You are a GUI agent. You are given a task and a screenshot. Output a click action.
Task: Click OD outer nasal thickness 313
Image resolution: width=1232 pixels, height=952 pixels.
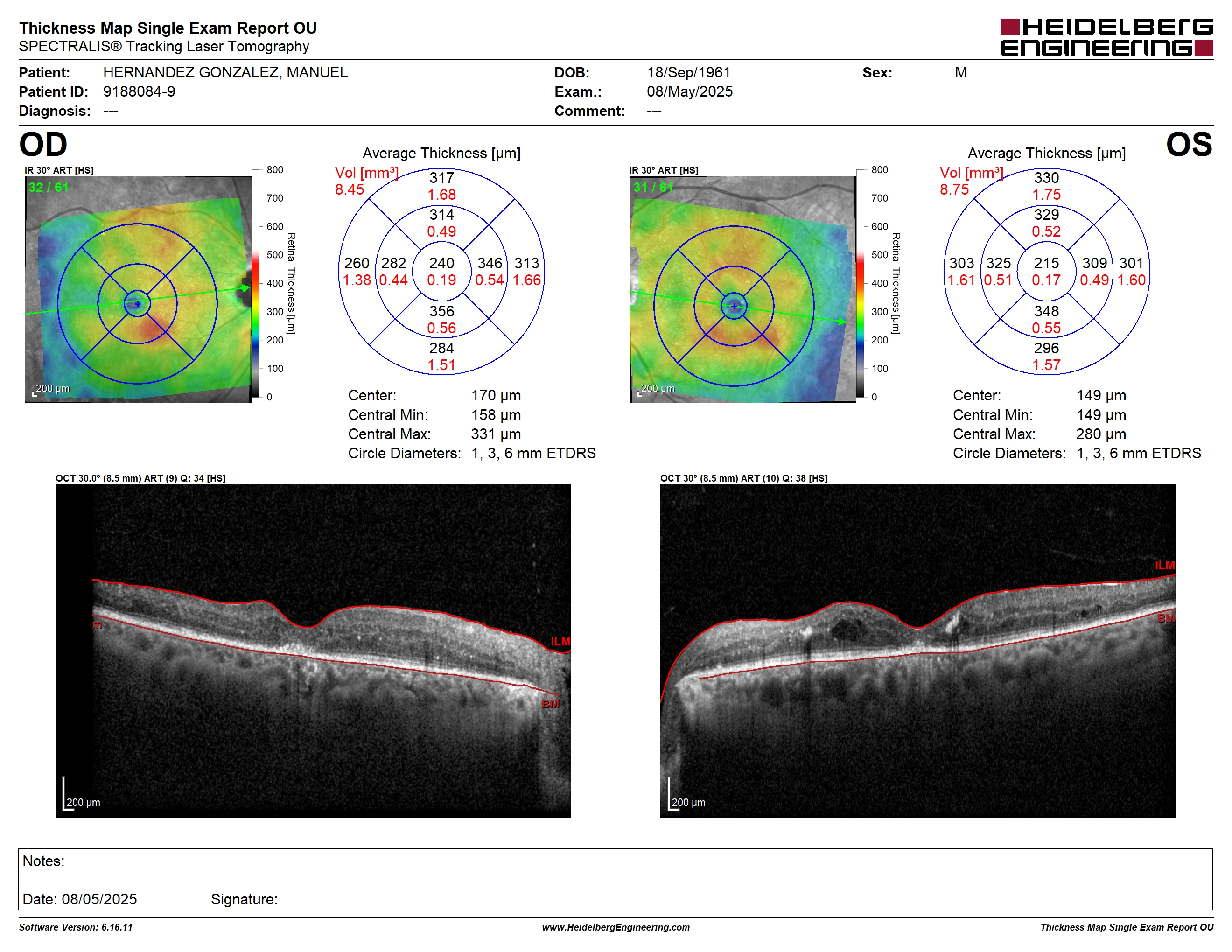click(527, 263)
